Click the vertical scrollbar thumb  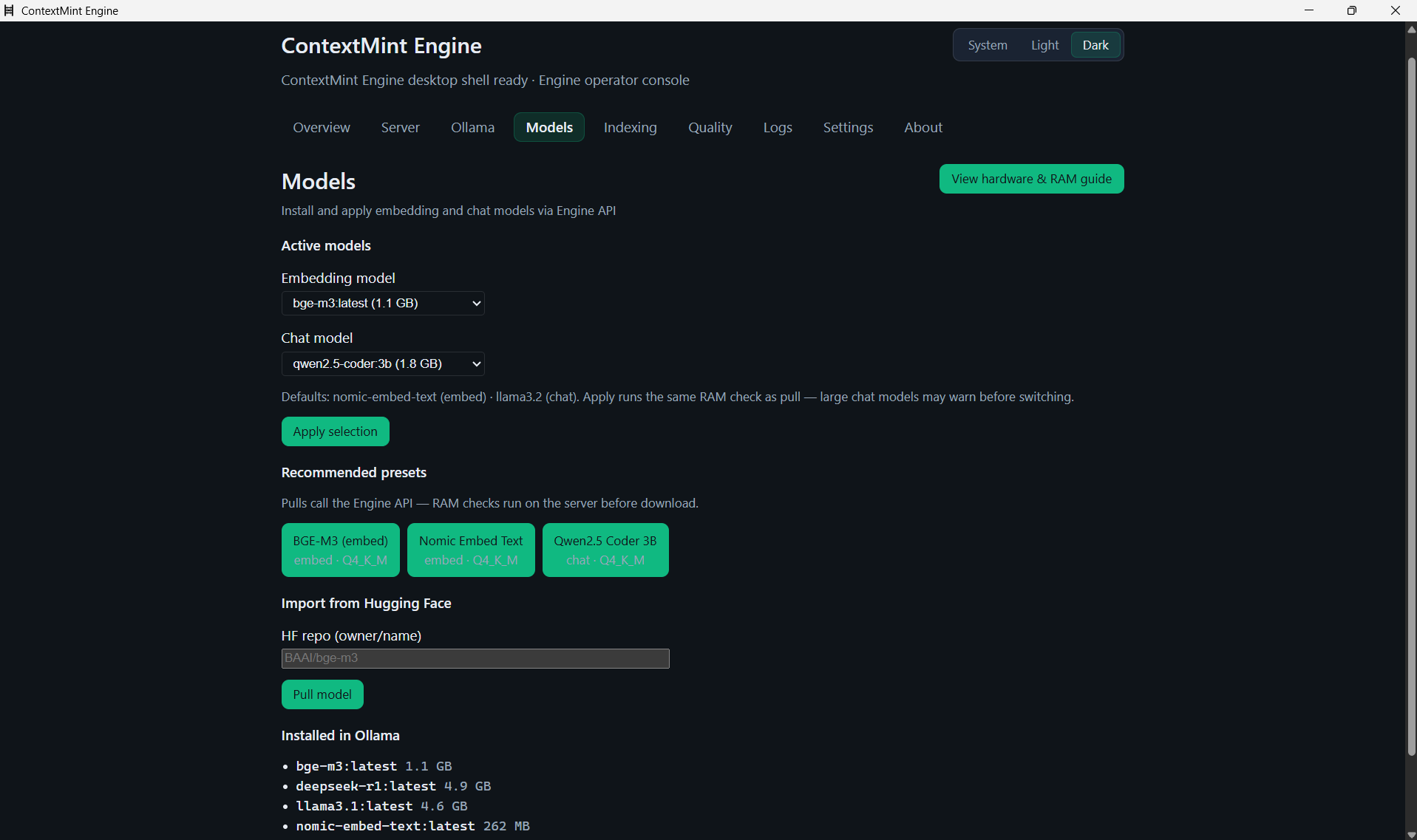pyautogui.click(x=1410, y=406)
